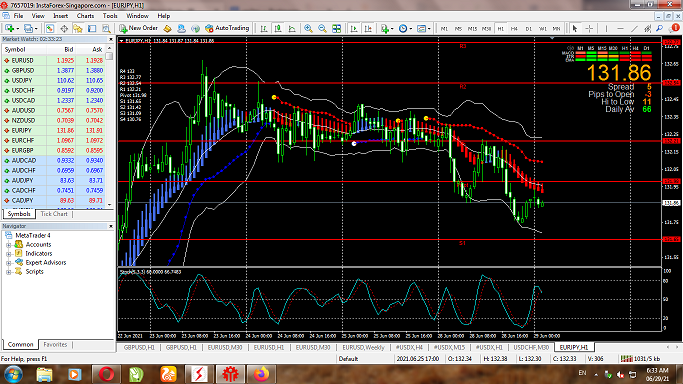Switch timeframe to M15
The width and height of the screenshot is (683, 384).
click(x=473, y=28)
